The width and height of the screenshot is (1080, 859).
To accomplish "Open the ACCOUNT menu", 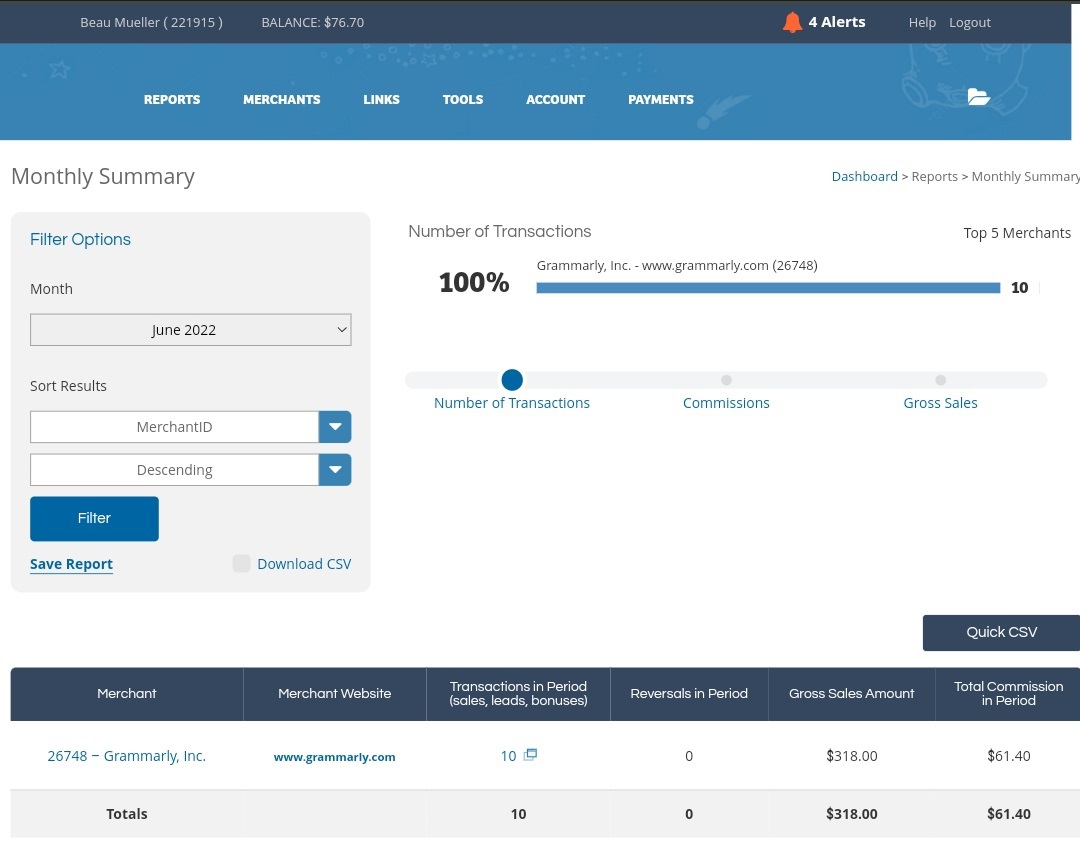I will pos(555,100).
